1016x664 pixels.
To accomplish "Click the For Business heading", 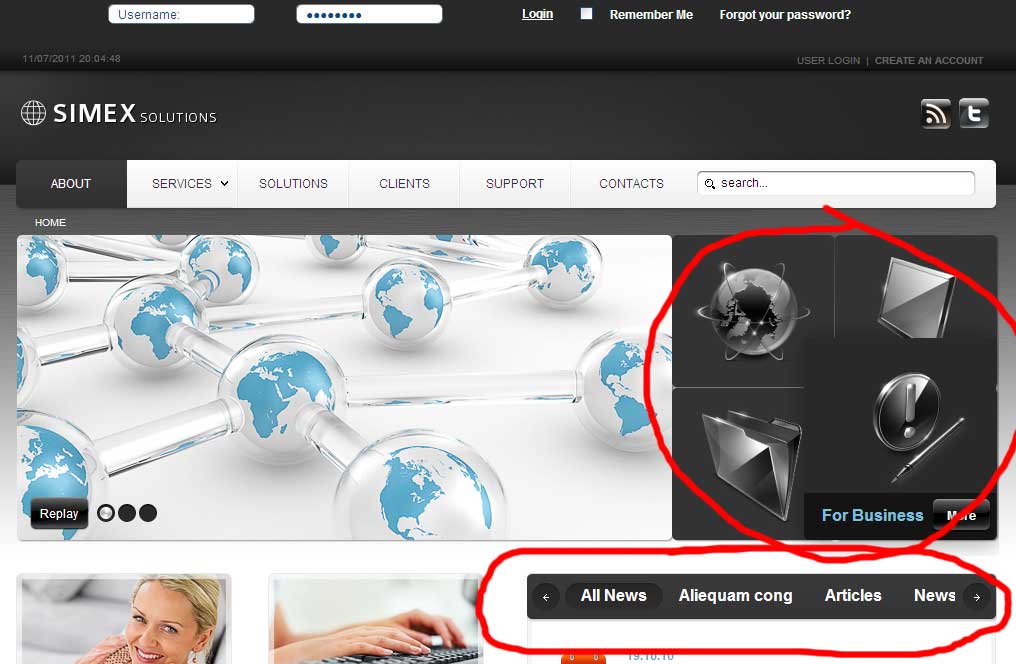I will point(872,515).
